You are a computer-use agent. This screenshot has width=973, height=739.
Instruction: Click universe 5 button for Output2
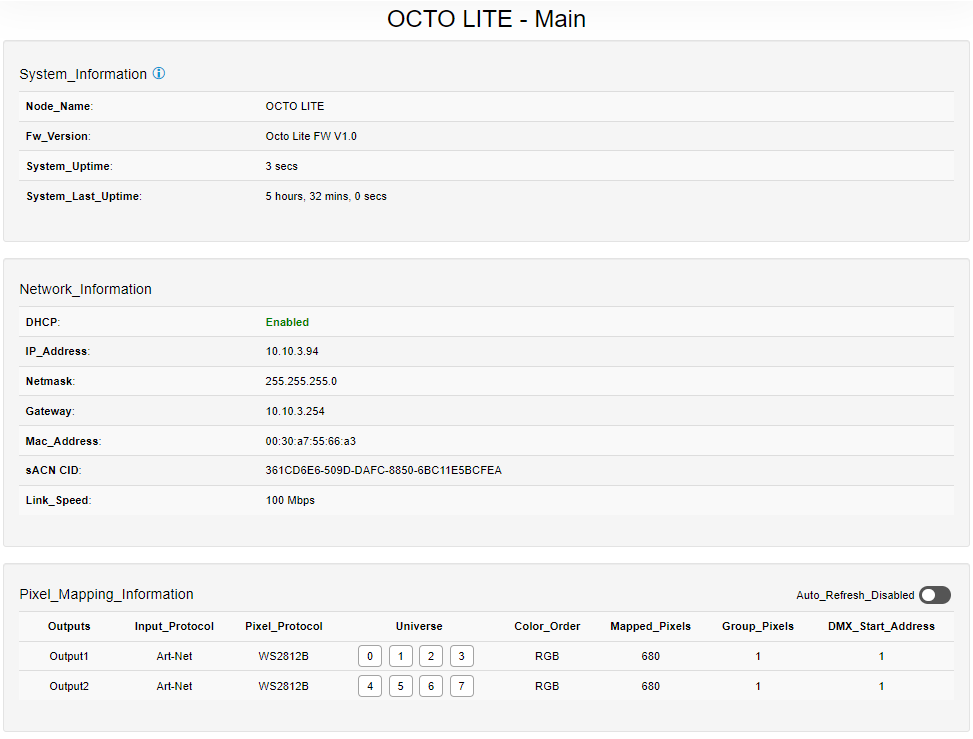click(x=401, y=686)
